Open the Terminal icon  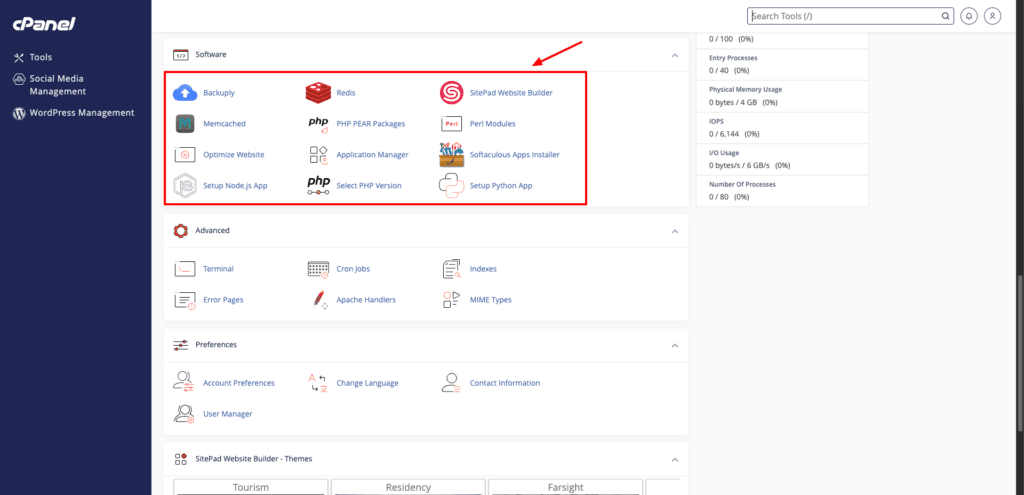[x=185, y=268]
